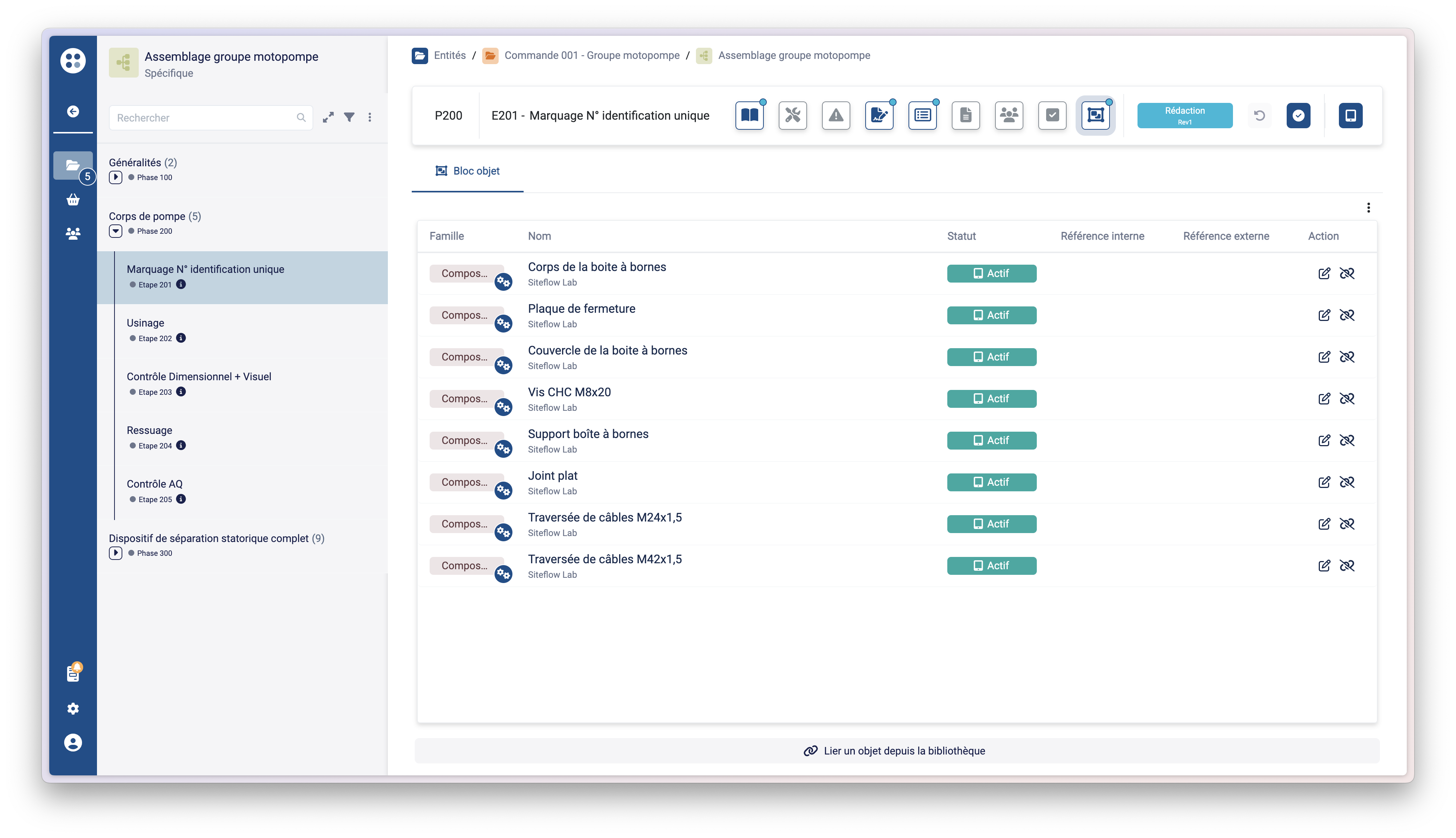
Task: Expand Dispositif de séparation statorique Phase 300
Action: click(115, 553)
